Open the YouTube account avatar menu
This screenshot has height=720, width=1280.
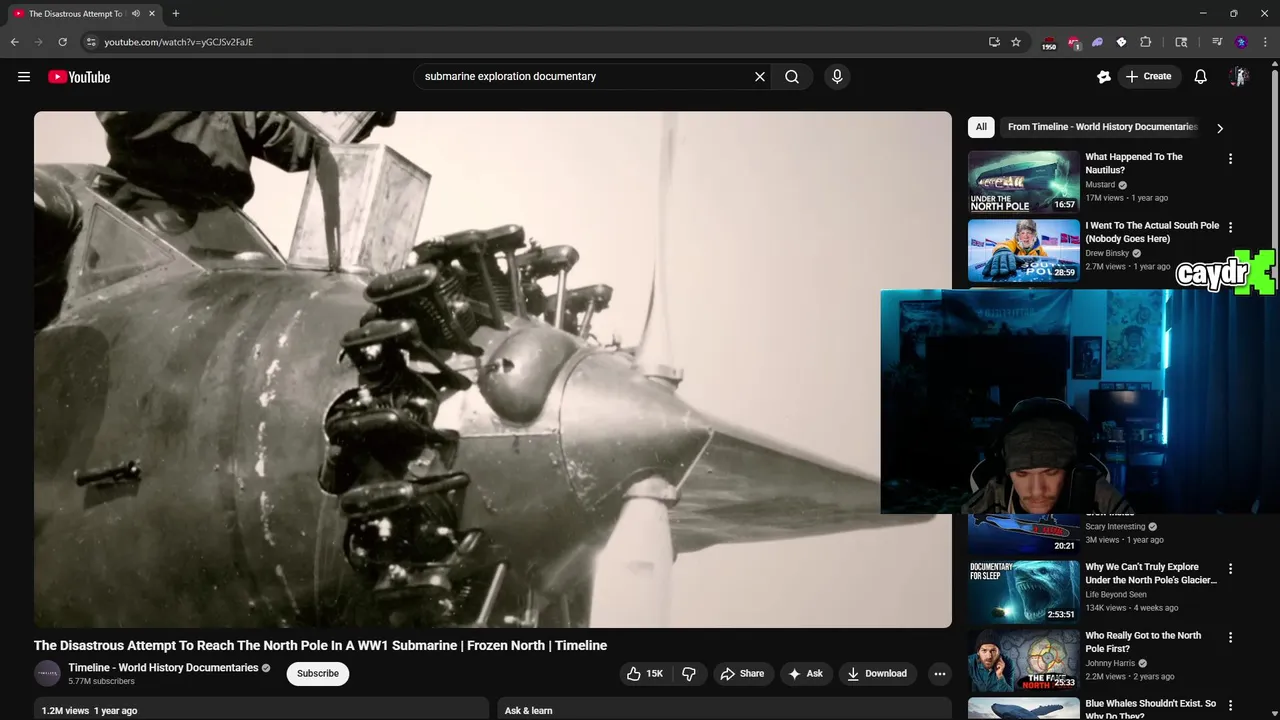click(x=1239, y=77)
